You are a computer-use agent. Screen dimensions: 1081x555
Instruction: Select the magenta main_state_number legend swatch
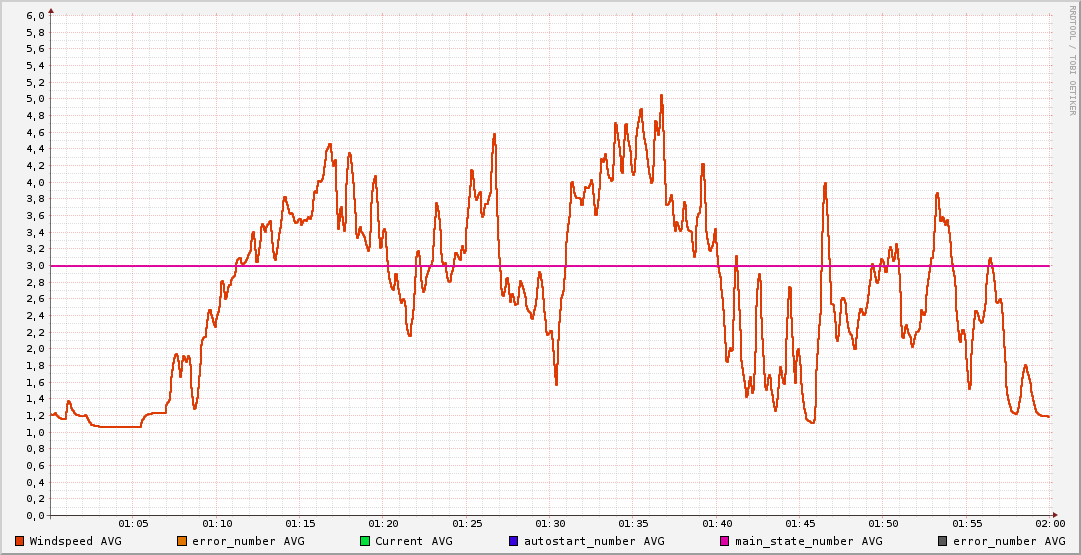725,541
